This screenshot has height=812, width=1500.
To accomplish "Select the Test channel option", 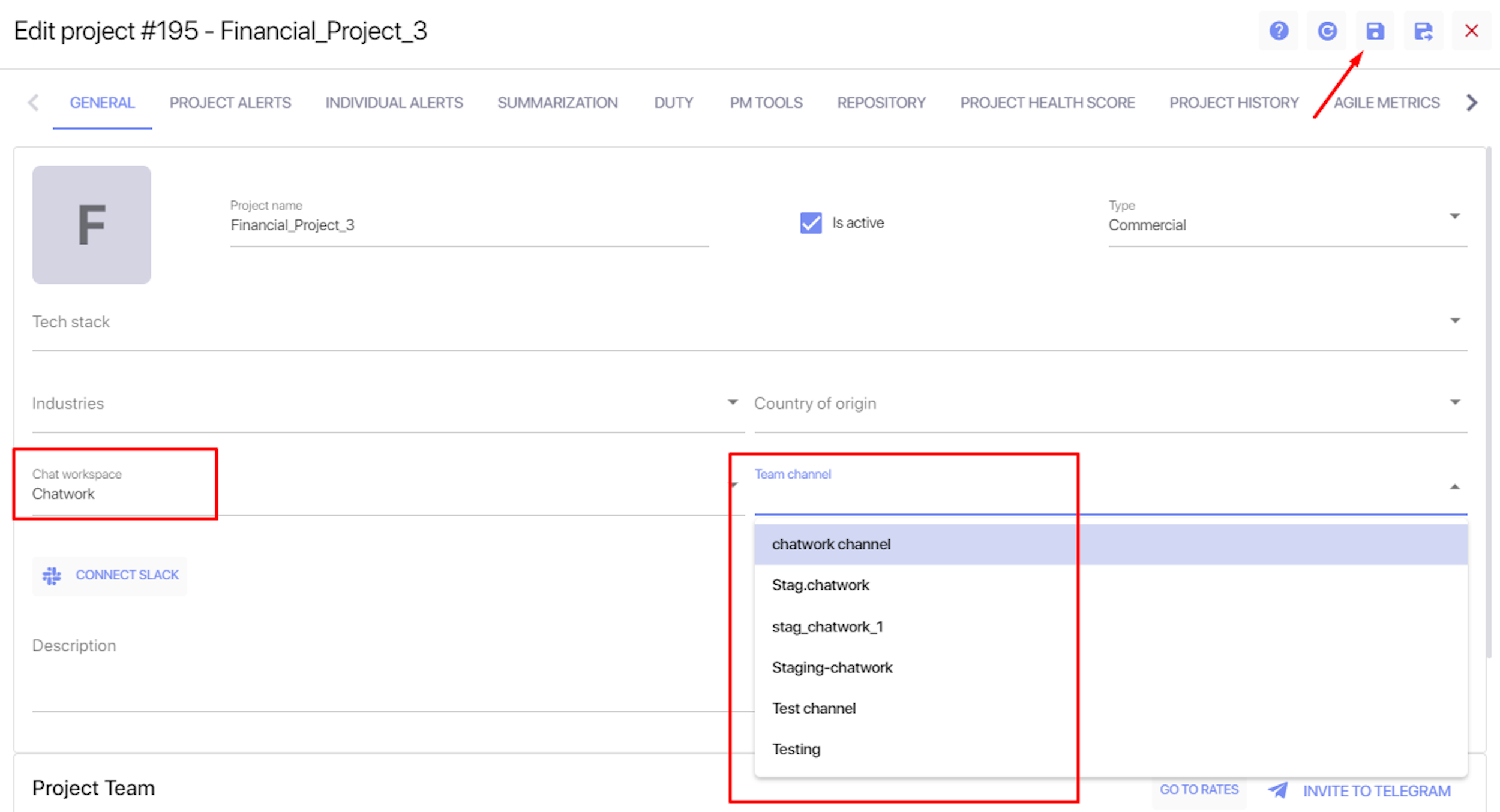I will coord(1111,709).
